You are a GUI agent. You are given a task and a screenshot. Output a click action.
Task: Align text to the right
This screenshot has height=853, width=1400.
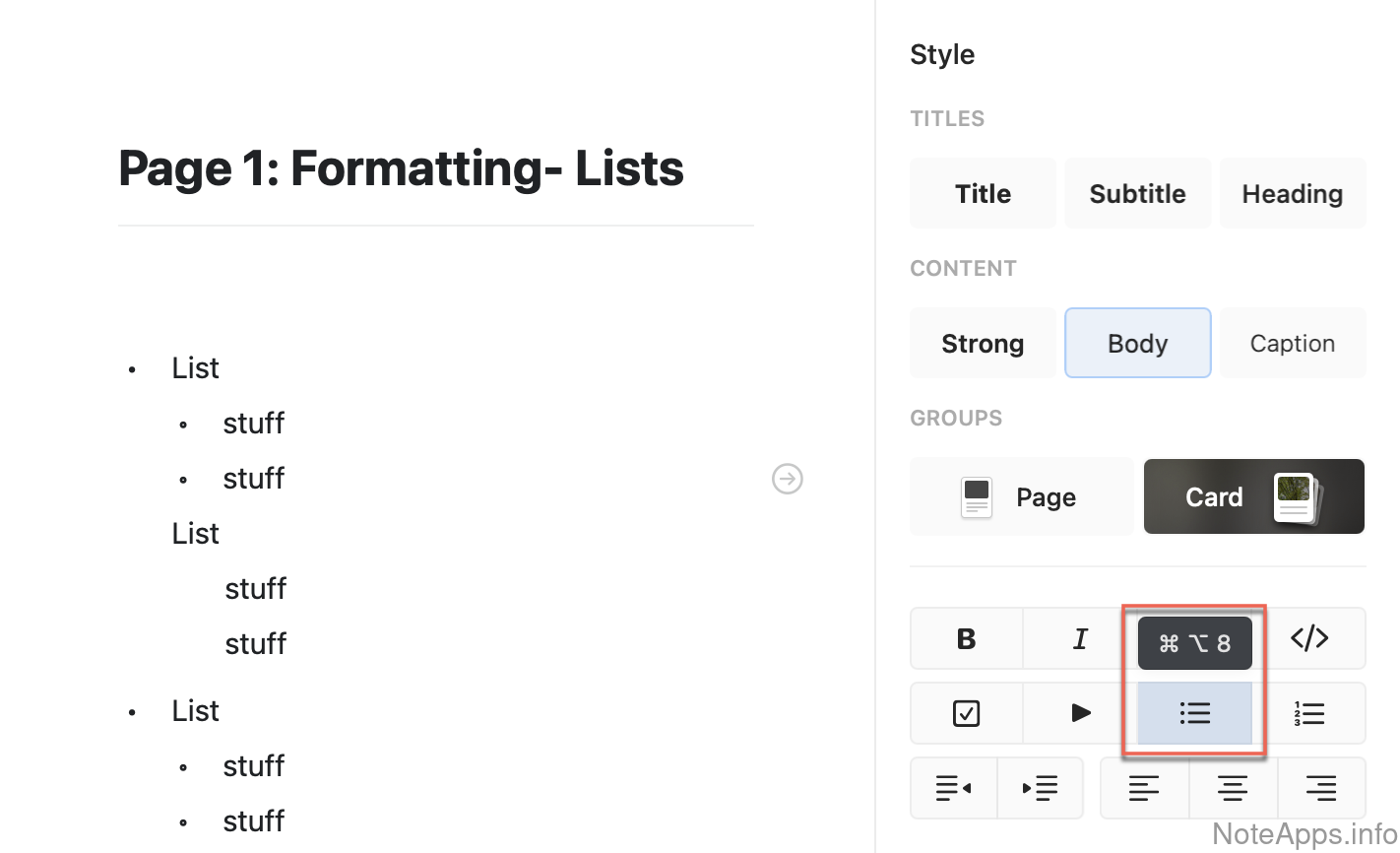tap(1321, 788)
